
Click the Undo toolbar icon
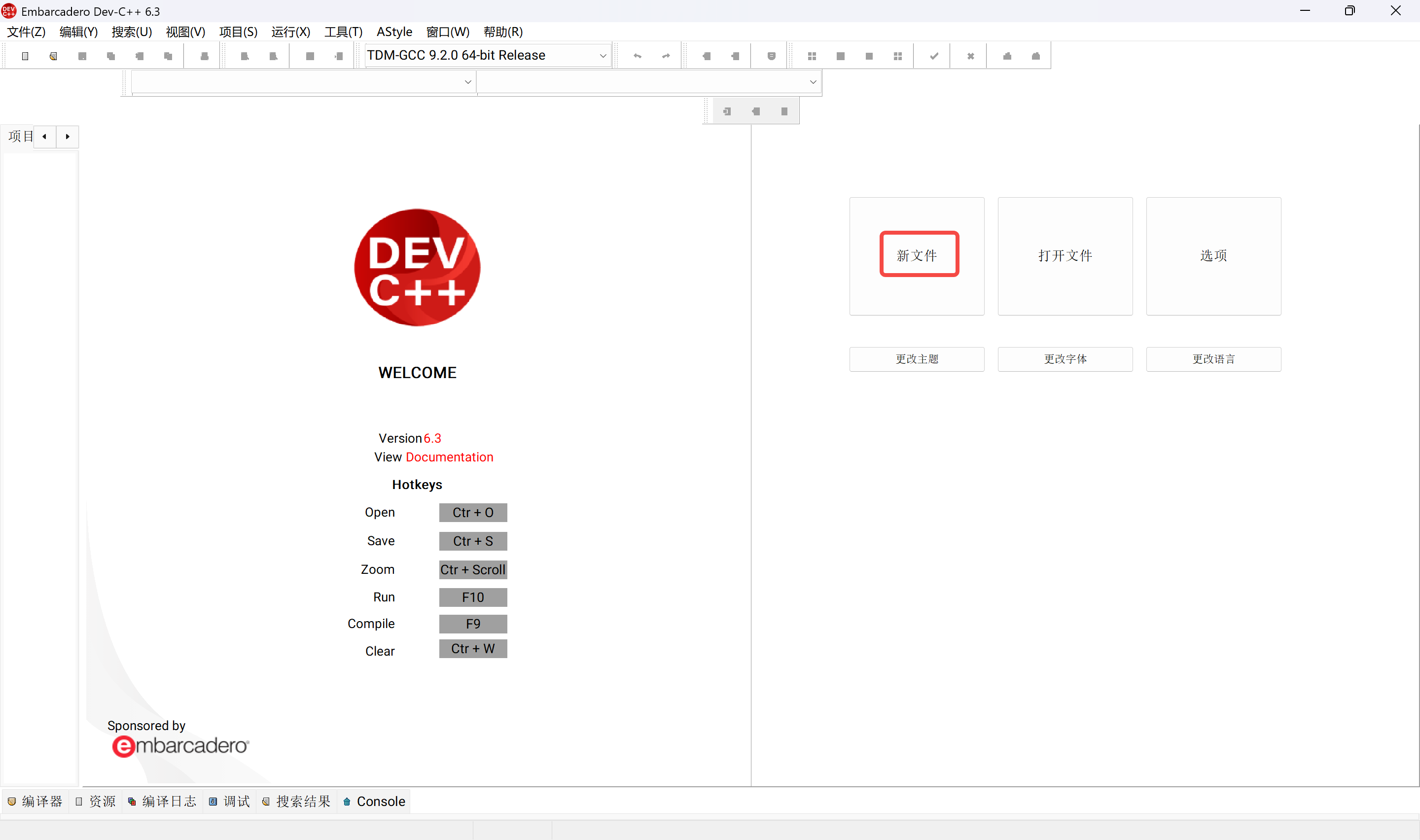tap(637, 55)
